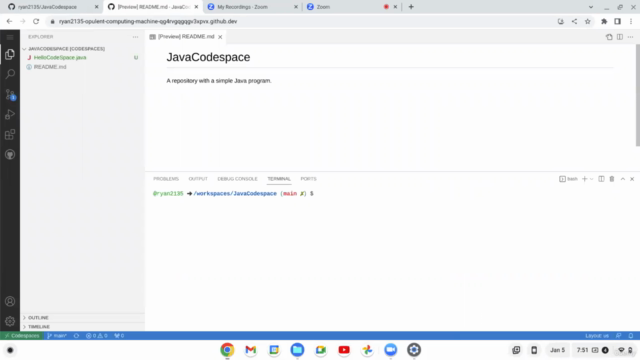Switch to the Ports tab
This screenshot has width=640, height=360.
click(308, 179)
